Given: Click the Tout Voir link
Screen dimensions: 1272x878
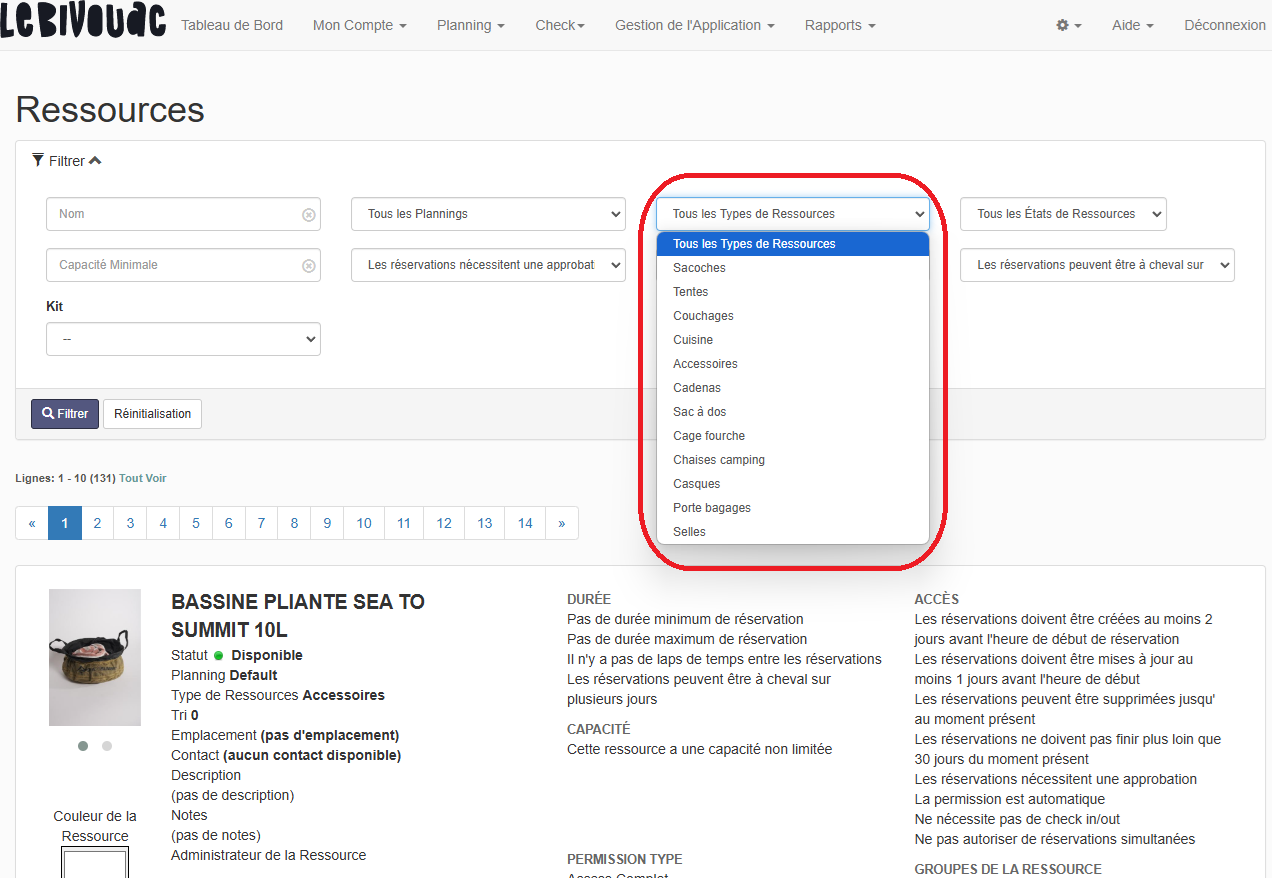Looking at the screenshot, I should [x=143, y=478].
